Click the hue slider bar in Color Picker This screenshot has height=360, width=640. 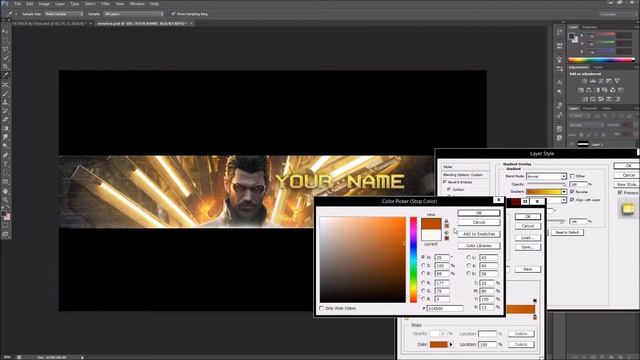coord(413,260)
